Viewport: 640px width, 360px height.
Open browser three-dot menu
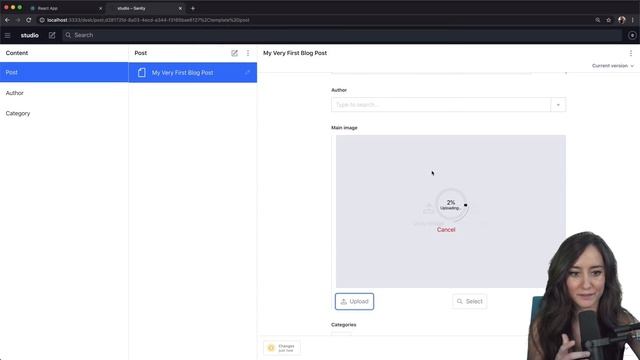coord(633,20)
